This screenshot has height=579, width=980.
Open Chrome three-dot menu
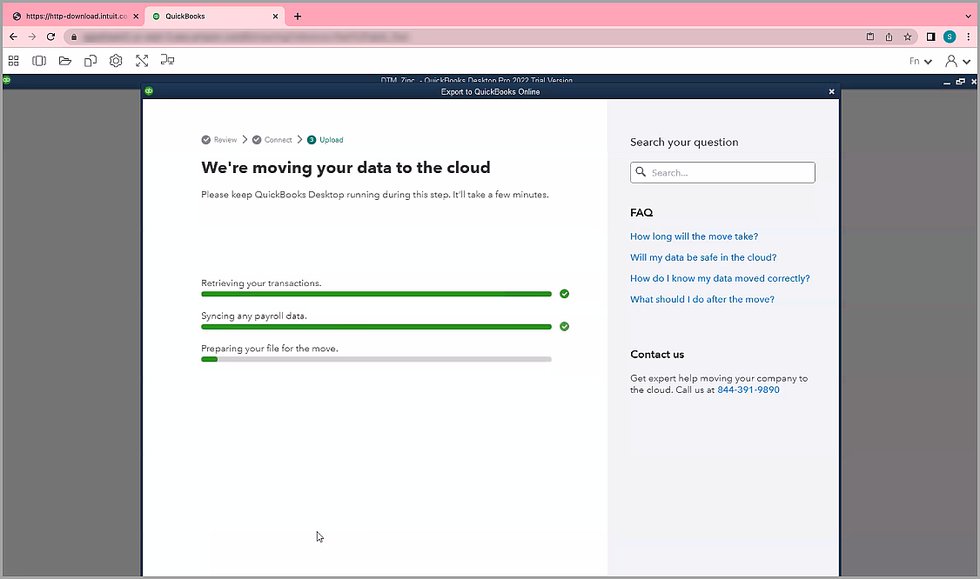(967, 36)
